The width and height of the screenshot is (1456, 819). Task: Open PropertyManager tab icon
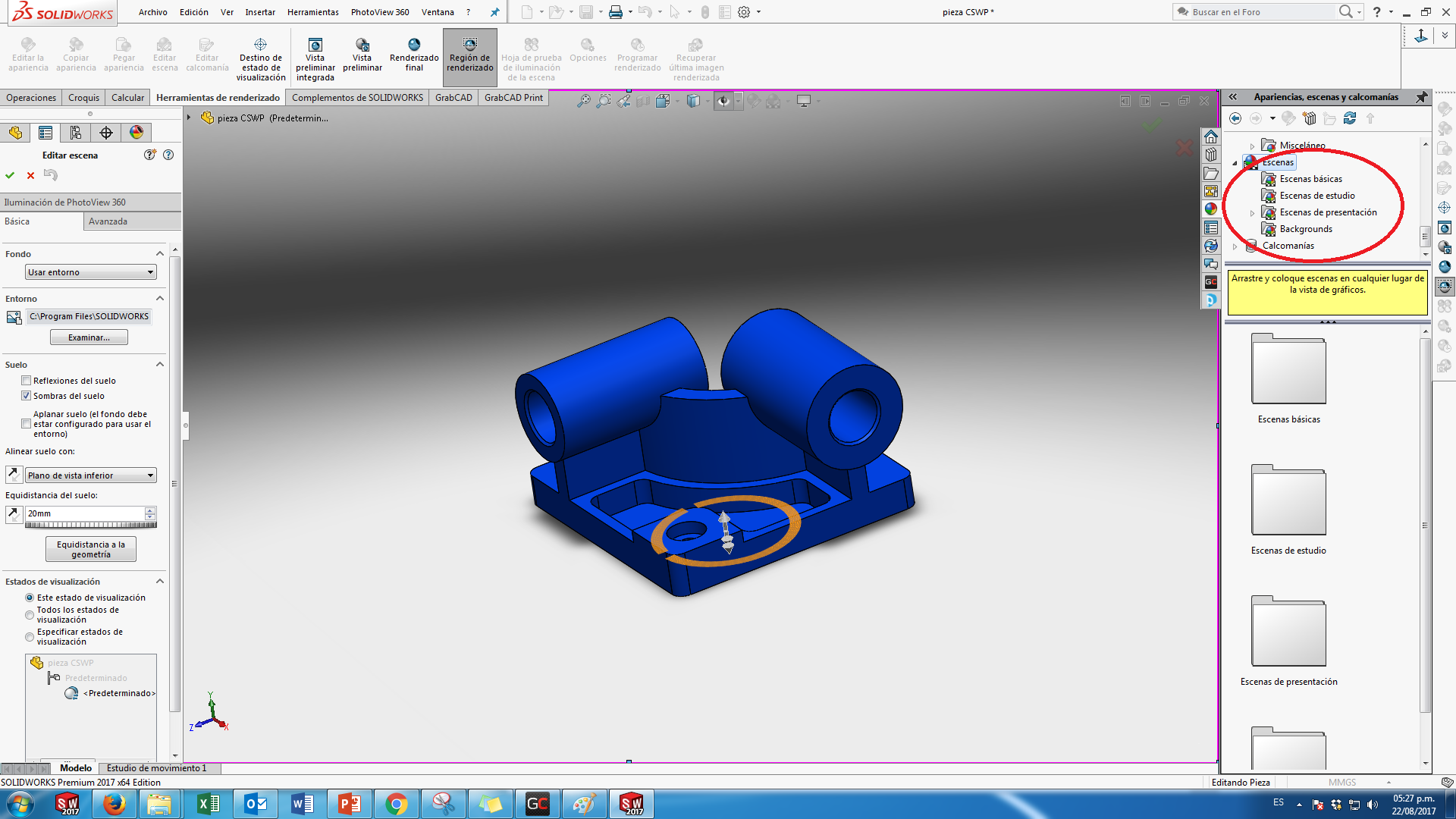(45, 133)
